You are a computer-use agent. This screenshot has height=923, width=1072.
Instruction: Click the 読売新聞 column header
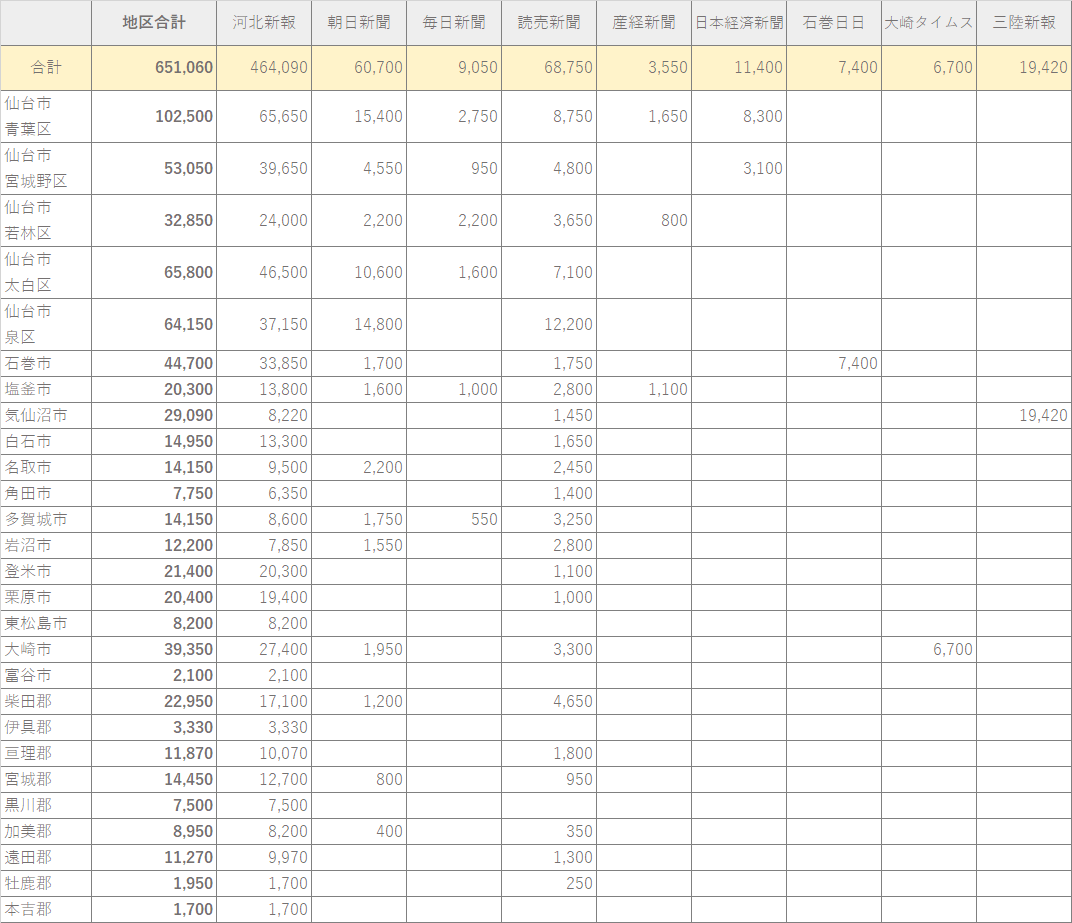[549, 23]
